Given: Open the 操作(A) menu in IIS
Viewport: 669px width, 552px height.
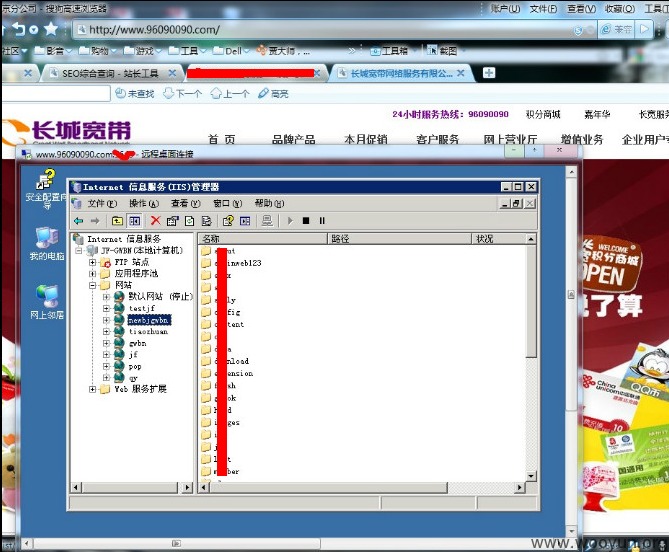Looking at the screenshot, I should click(x=144, y=203).
